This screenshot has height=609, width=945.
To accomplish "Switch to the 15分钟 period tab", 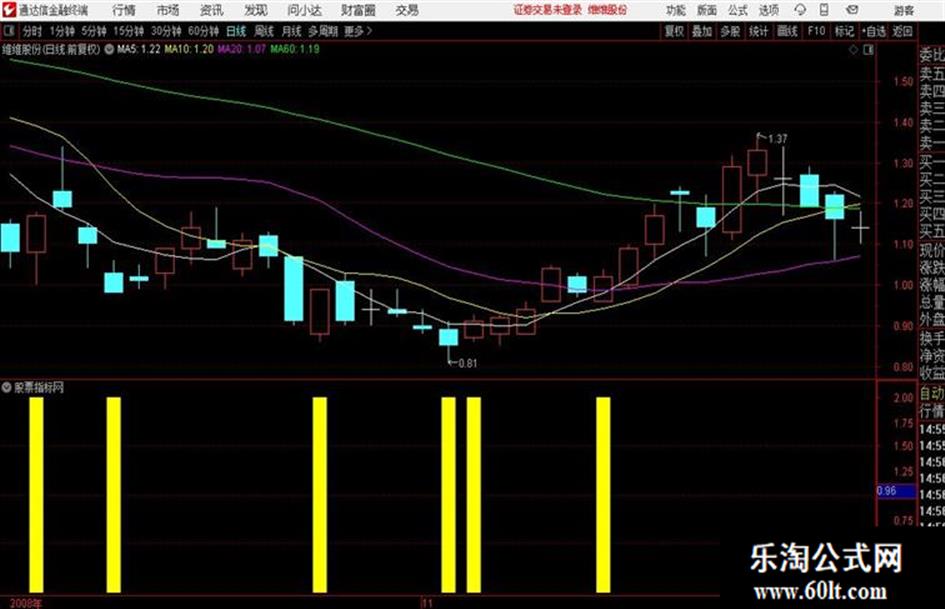I will pos(128,31).
